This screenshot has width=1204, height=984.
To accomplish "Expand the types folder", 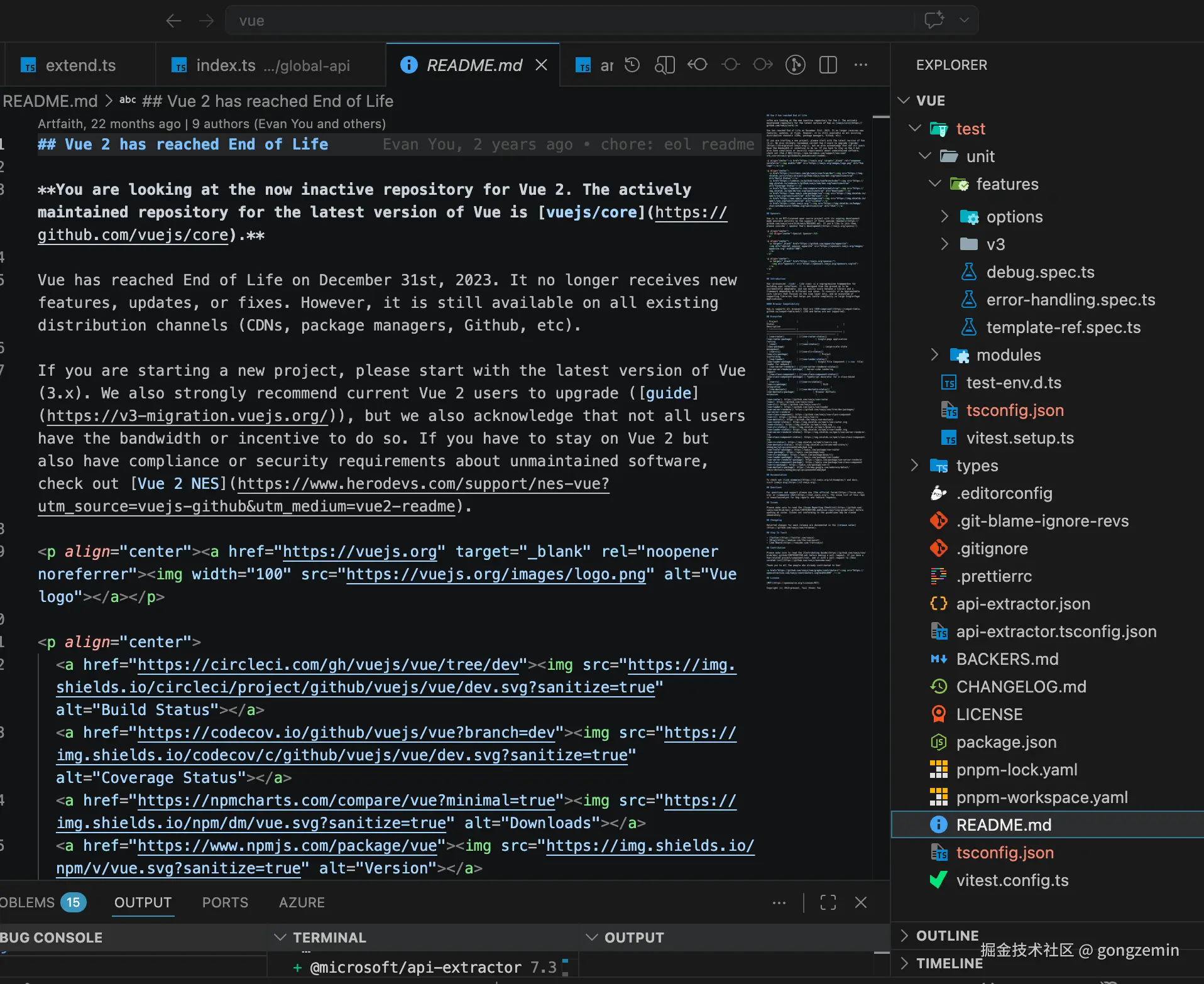I will pyautogui.click(x=915, y=466).
